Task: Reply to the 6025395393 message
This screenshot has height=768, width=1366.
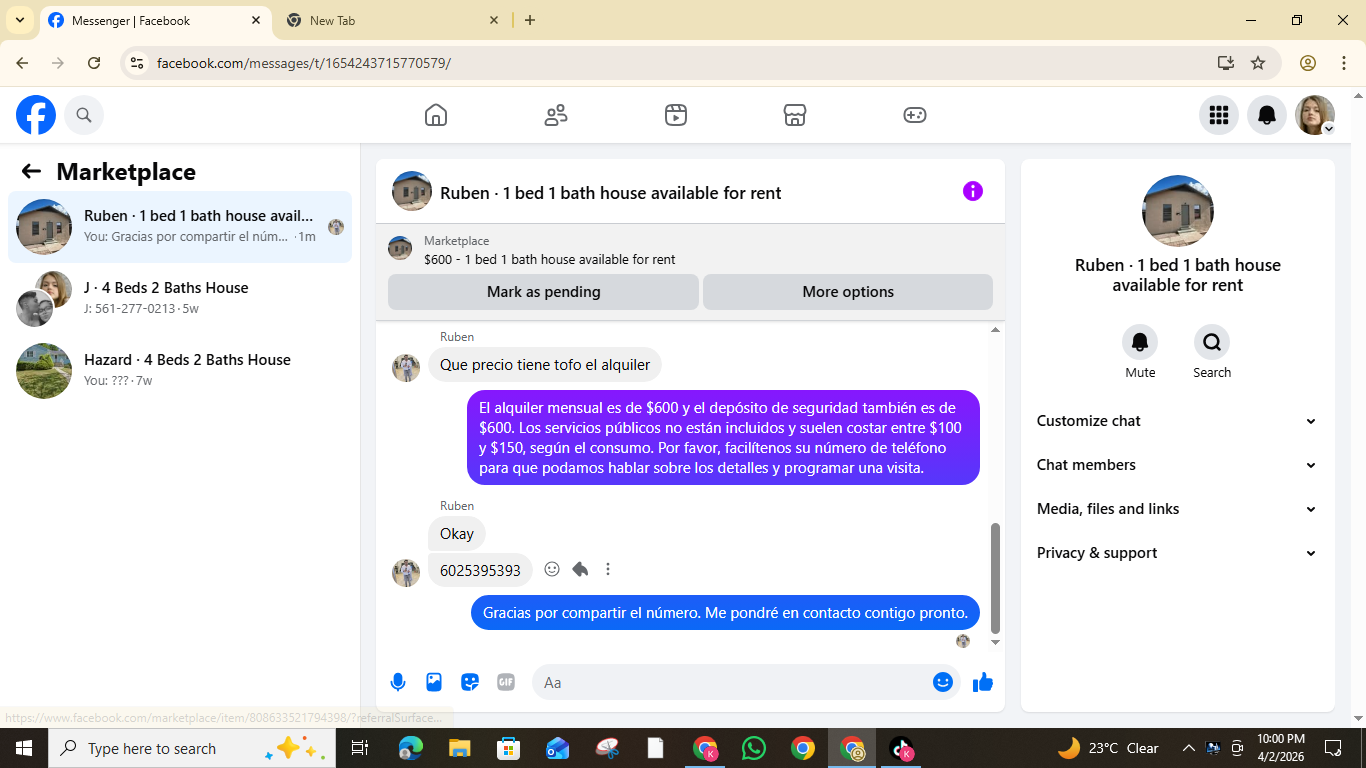Action: (x=580, y=569)
